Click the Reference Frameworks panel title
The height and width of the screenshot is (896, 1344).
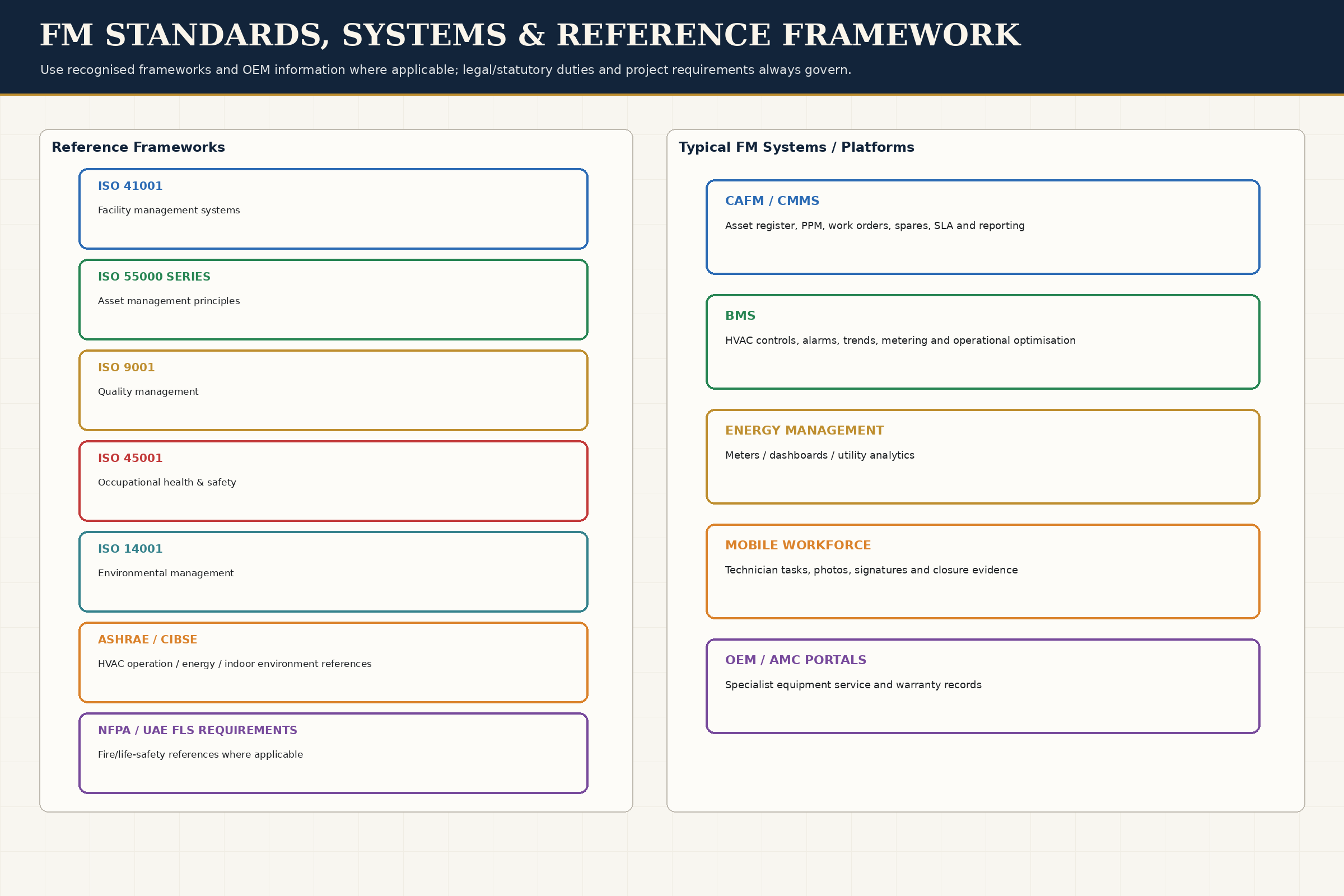(x=138, y=147)
